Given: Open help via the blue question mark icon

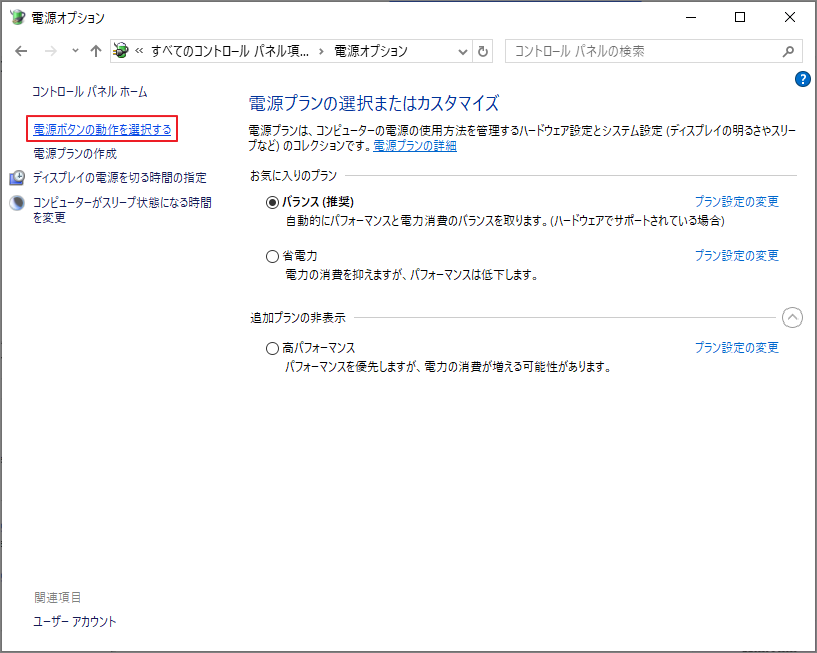Looking at the screenshot, I should coord(803,79).
